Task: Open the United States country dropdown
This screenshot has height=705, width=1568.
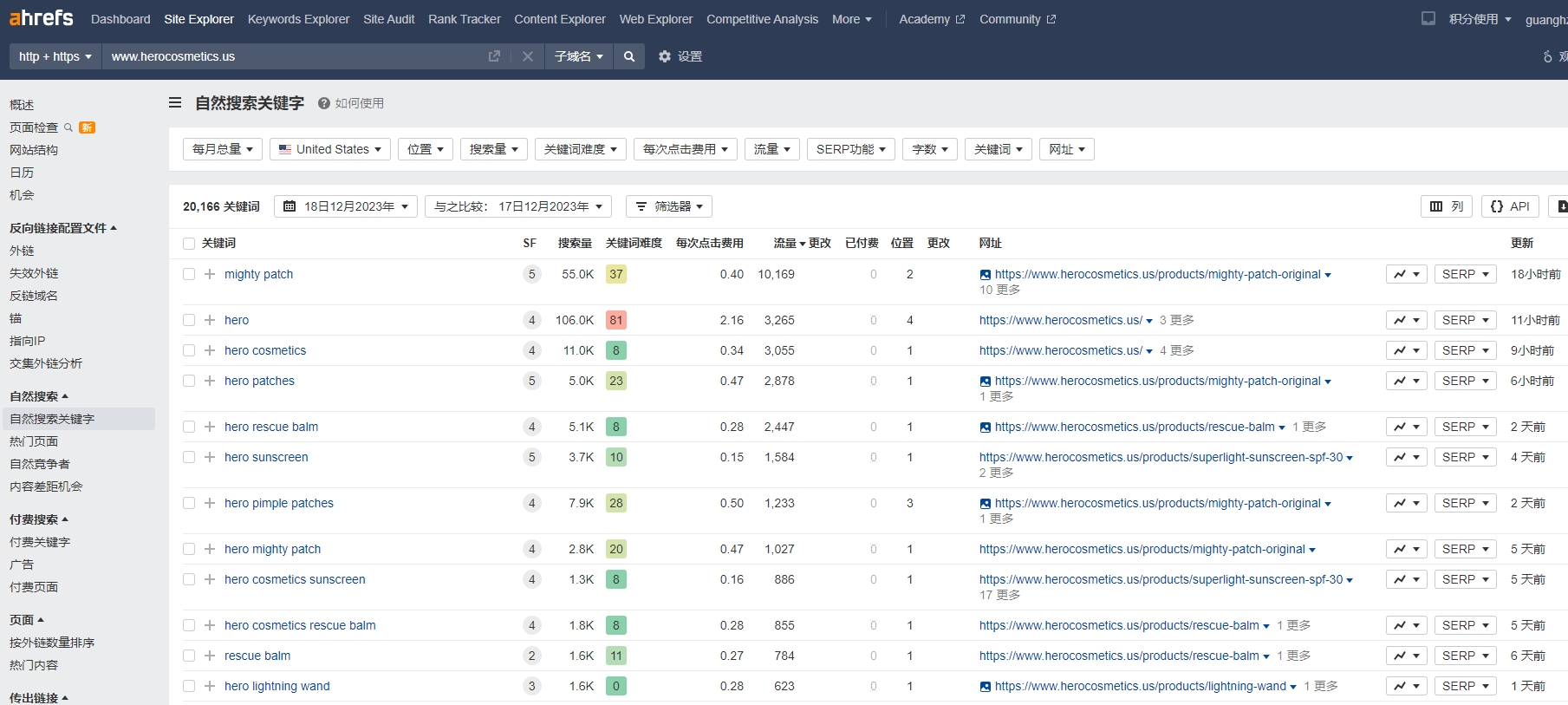Action: [330, 149]
